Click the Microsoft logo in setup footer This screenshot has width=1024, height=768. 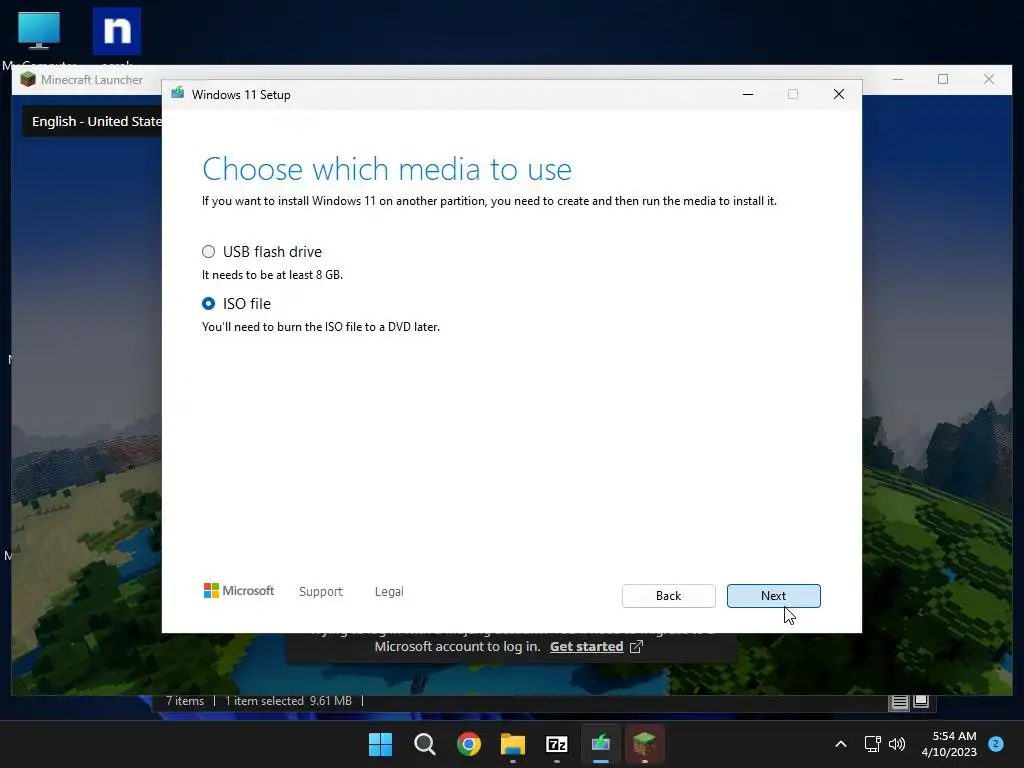[x=239, y=591]
